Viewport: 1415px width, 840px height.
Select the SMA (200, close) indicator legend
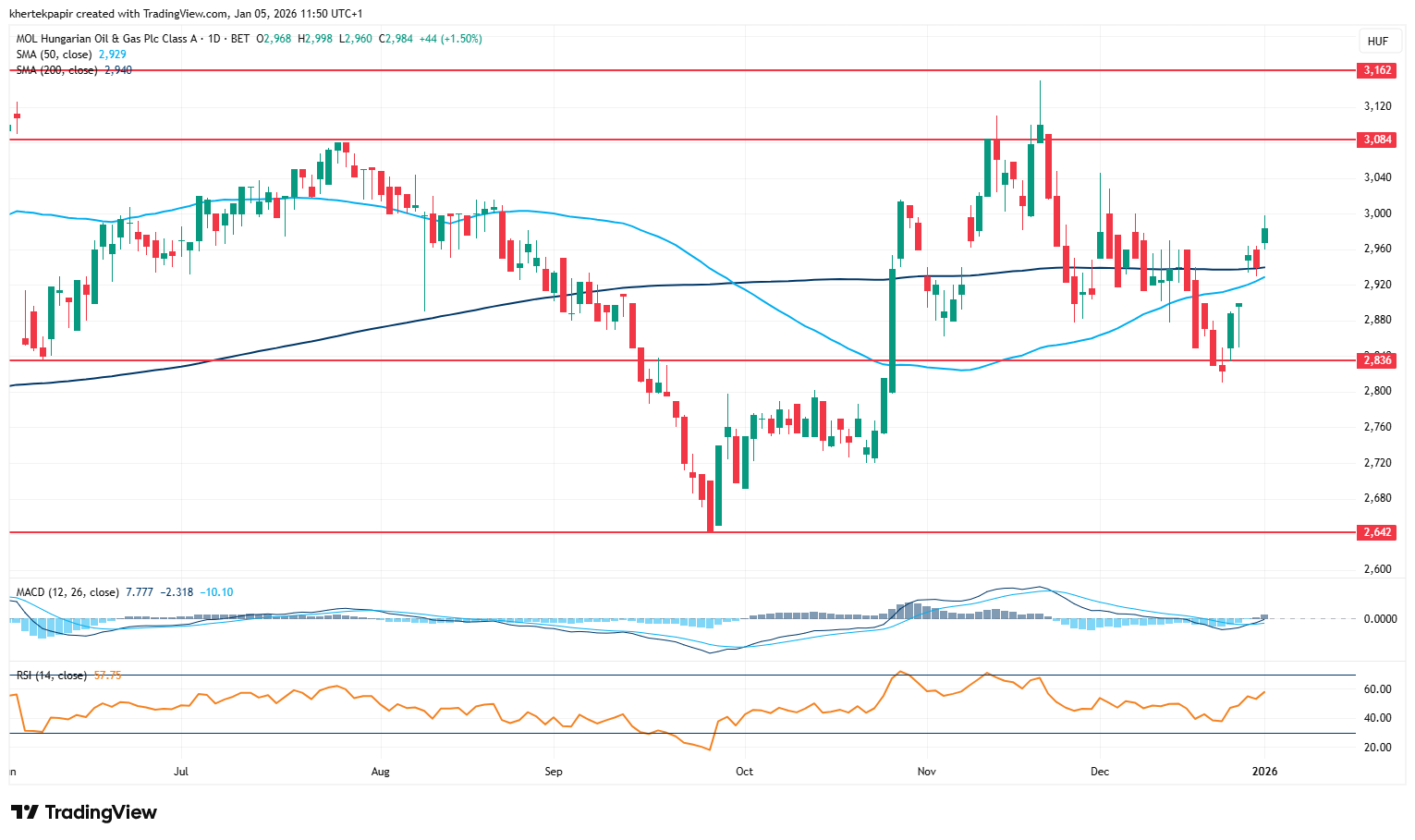point(56,70)
